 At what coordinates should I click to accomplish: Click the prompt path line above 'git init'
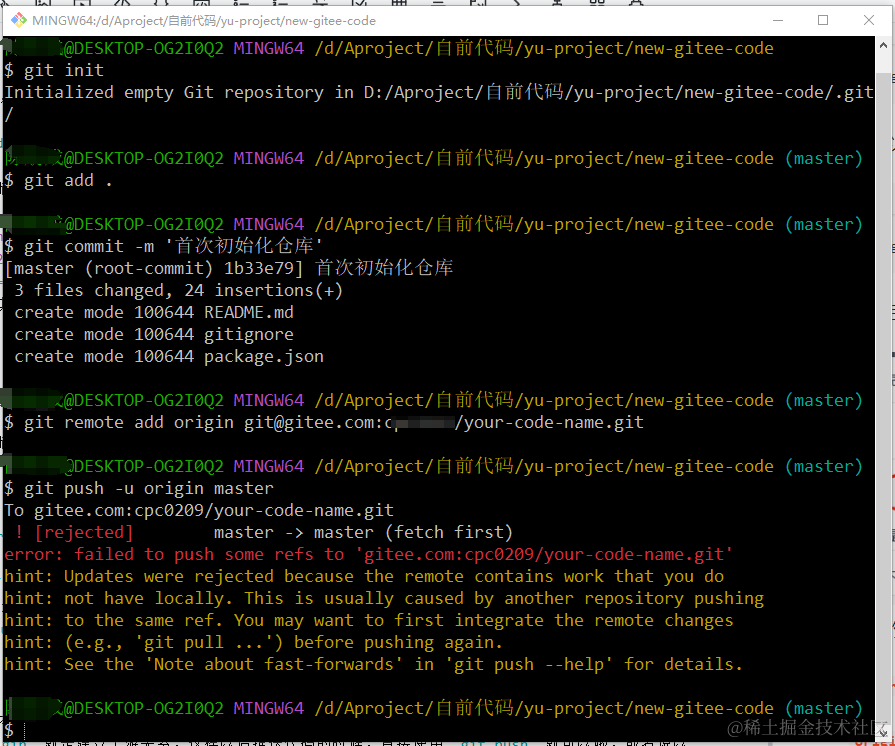coord(389,49)
